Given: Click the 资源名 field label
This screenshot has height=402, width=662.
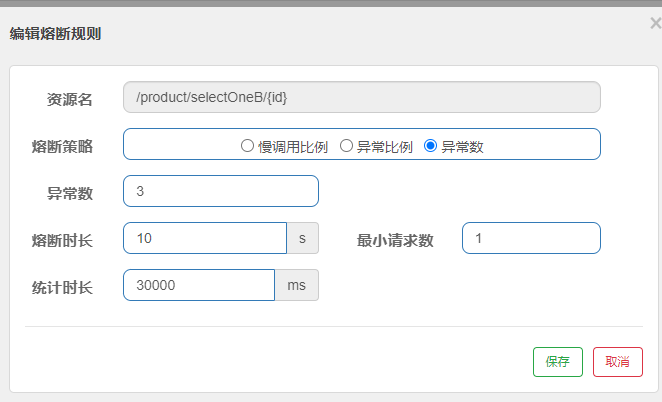Looking at the screenshot, I should (70, 99).
